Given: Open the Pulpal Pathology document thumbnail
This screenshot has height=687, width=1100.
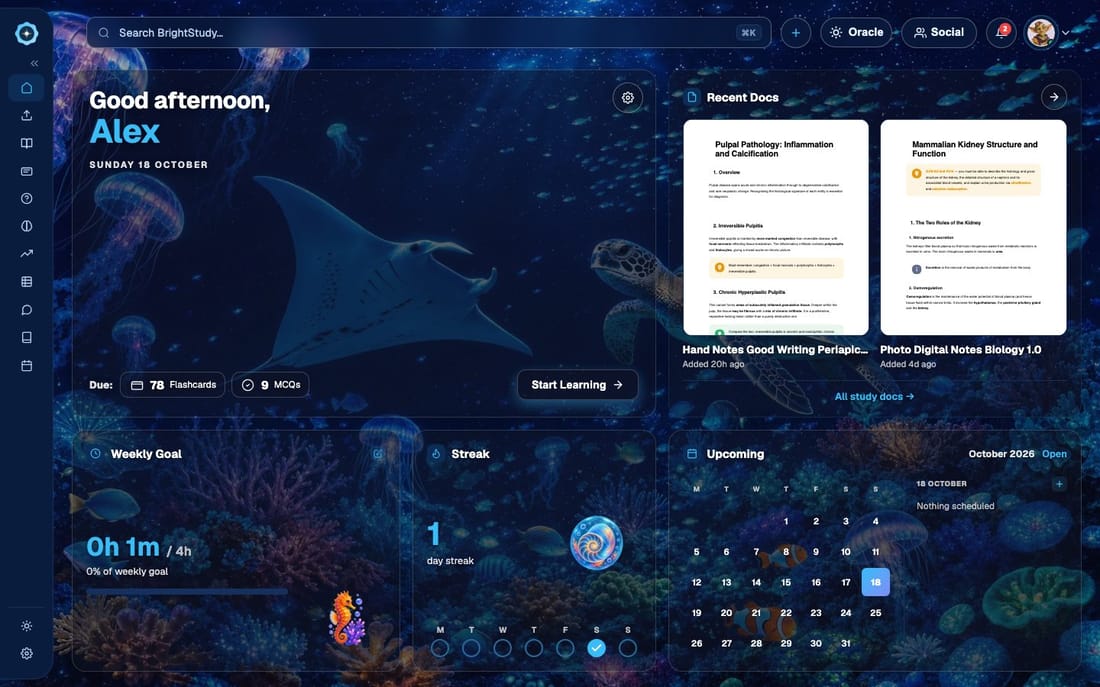Looking at the screenshot, I should pyautogui.click(x=776, y=227).
